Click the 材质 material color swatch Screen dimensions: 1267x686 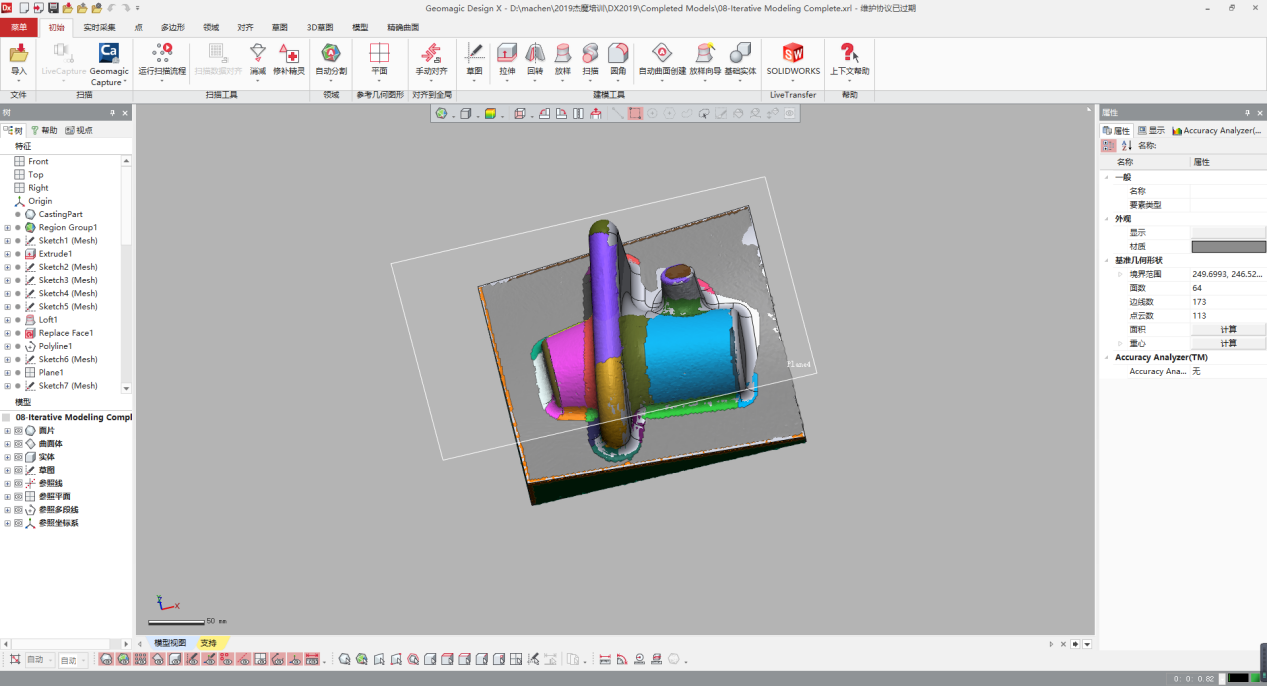click(1228, 246)
